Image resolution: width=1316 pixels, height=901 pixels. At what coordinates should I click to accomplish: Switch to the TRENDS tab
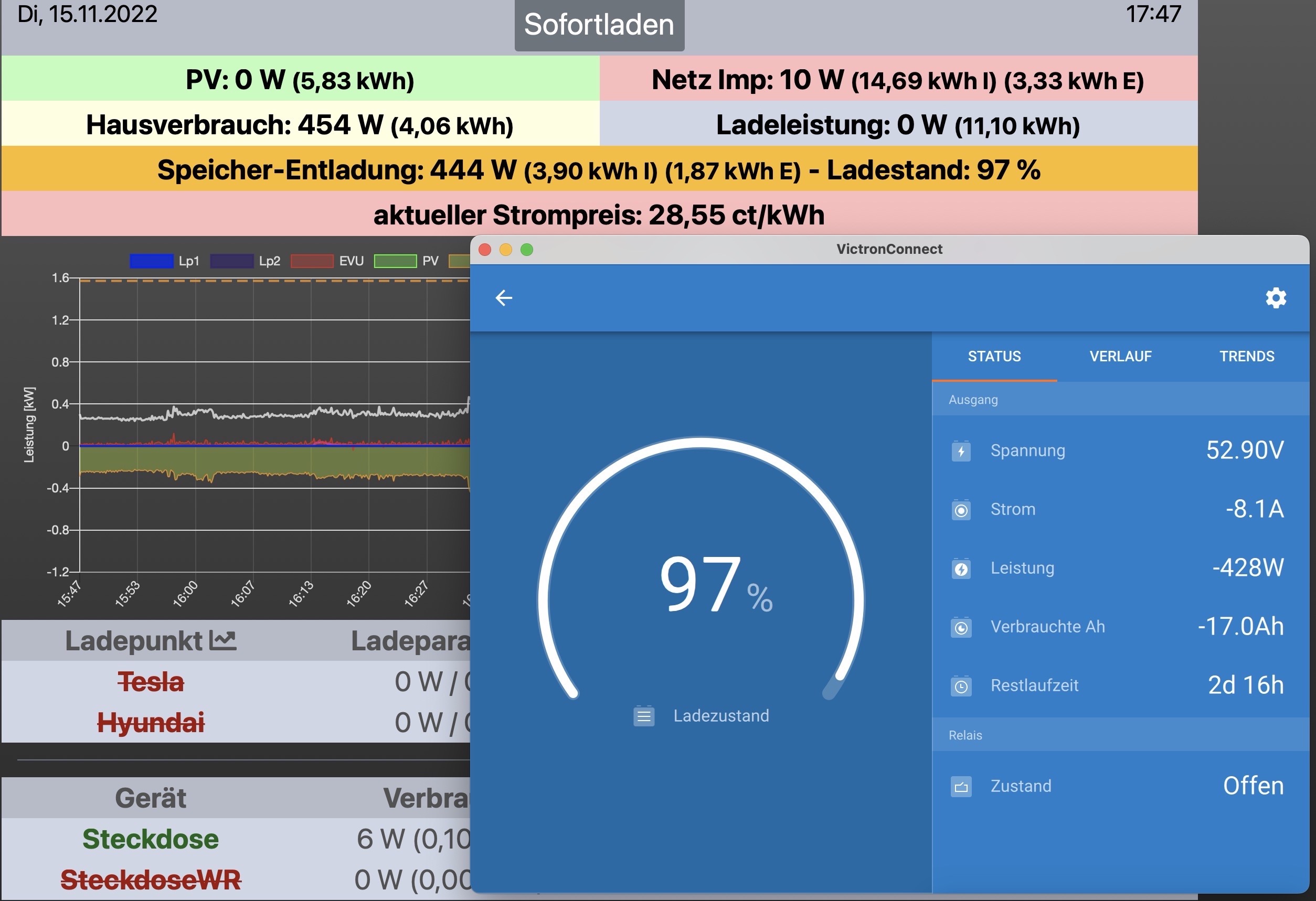1246,357
